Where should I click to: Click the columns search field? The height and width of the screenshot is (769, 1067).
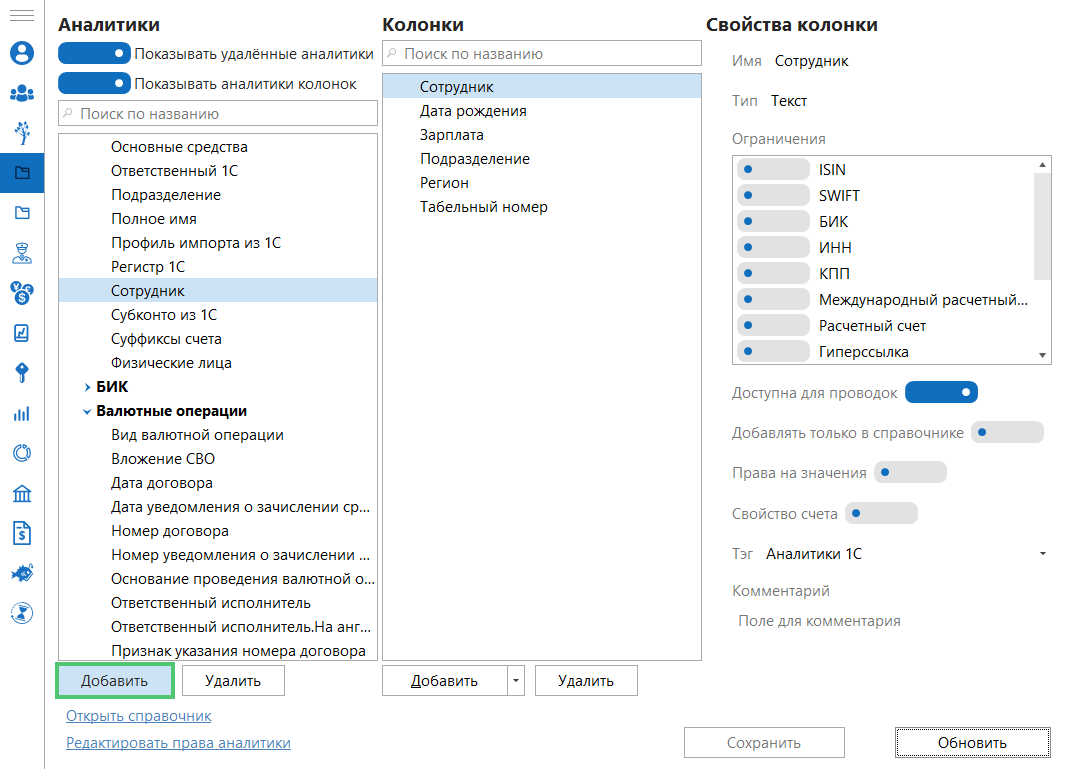[542, 54]
